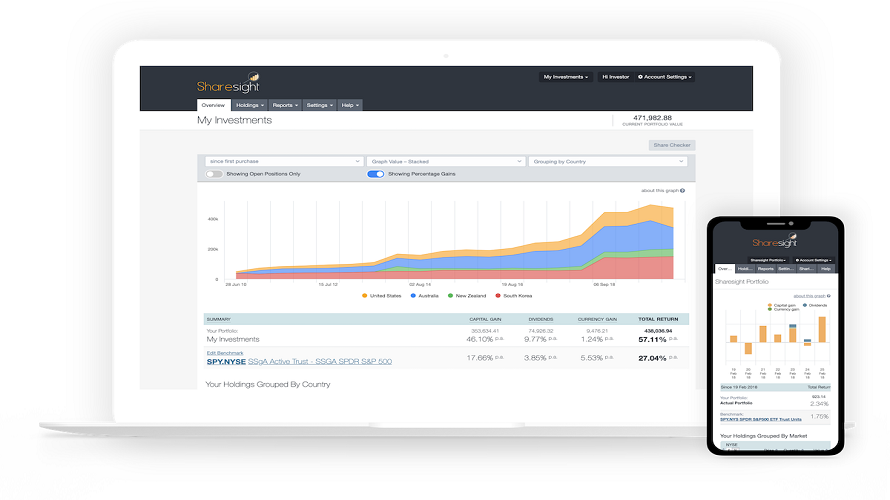
Task: Click the Share Checker button
Action: tap(671, 145)
